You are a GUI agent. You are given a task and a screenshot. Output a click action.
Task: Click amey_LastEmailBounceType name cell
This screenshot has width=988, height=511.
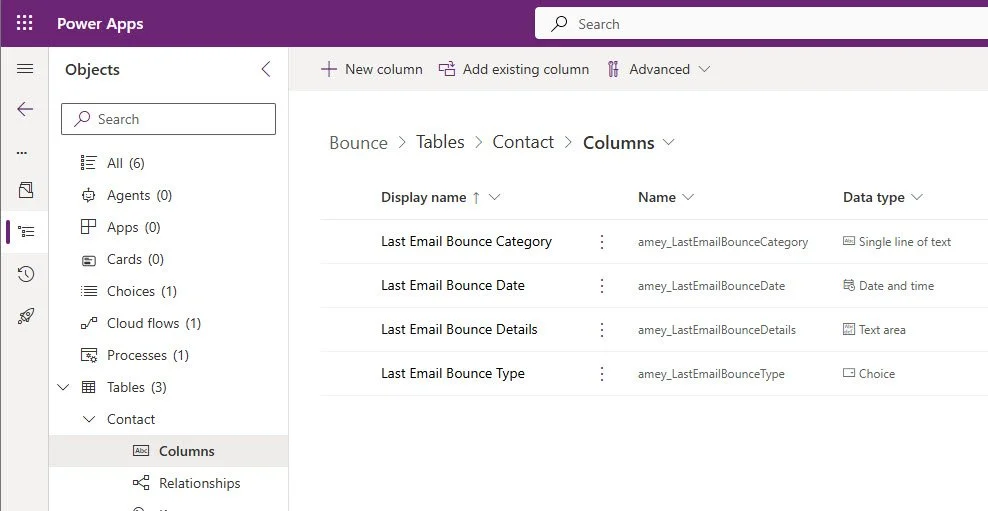click(711, 374)
